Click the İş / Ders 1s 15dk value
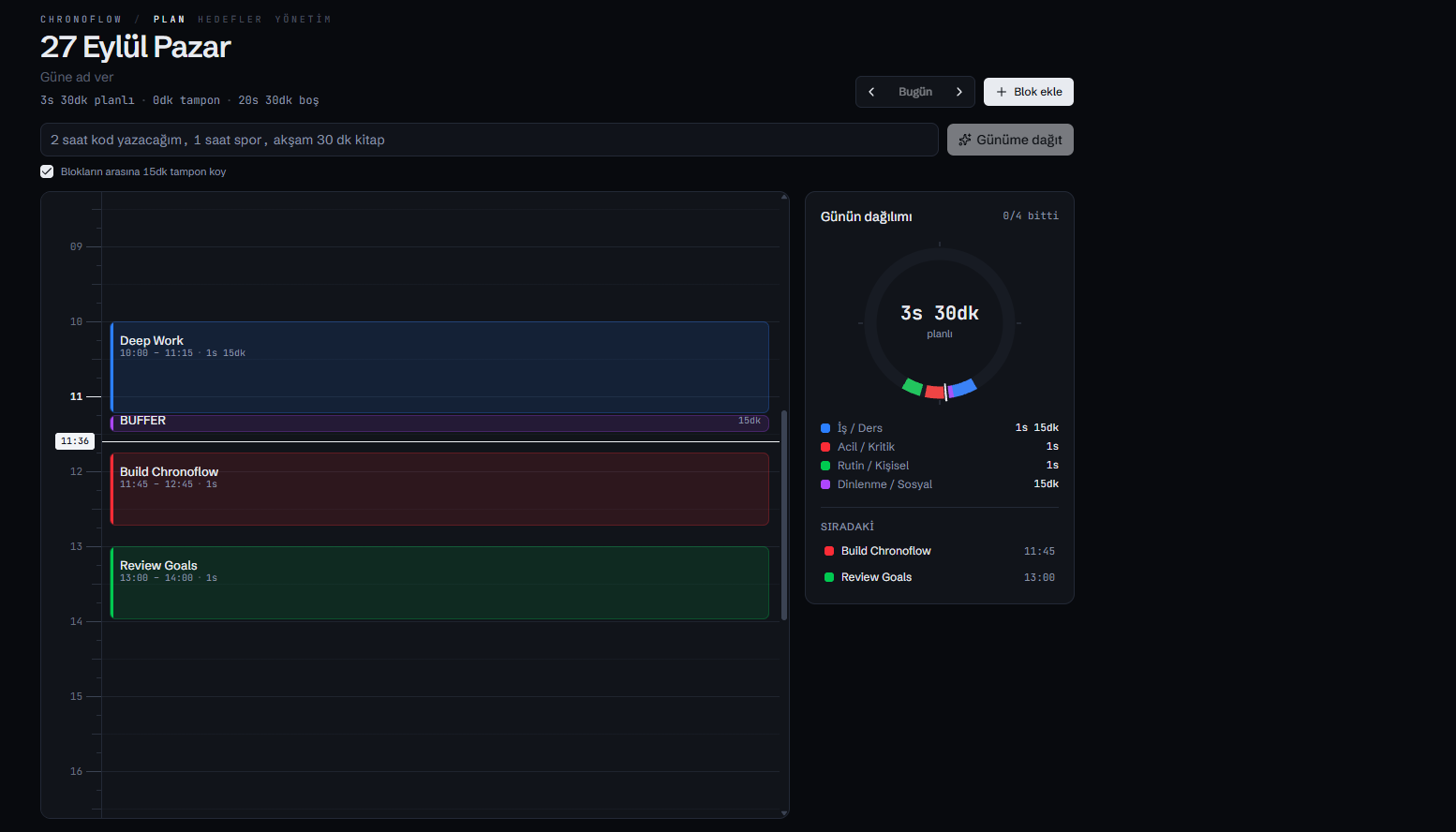This screenshot has width=1456, height=832. point(1037,428)
